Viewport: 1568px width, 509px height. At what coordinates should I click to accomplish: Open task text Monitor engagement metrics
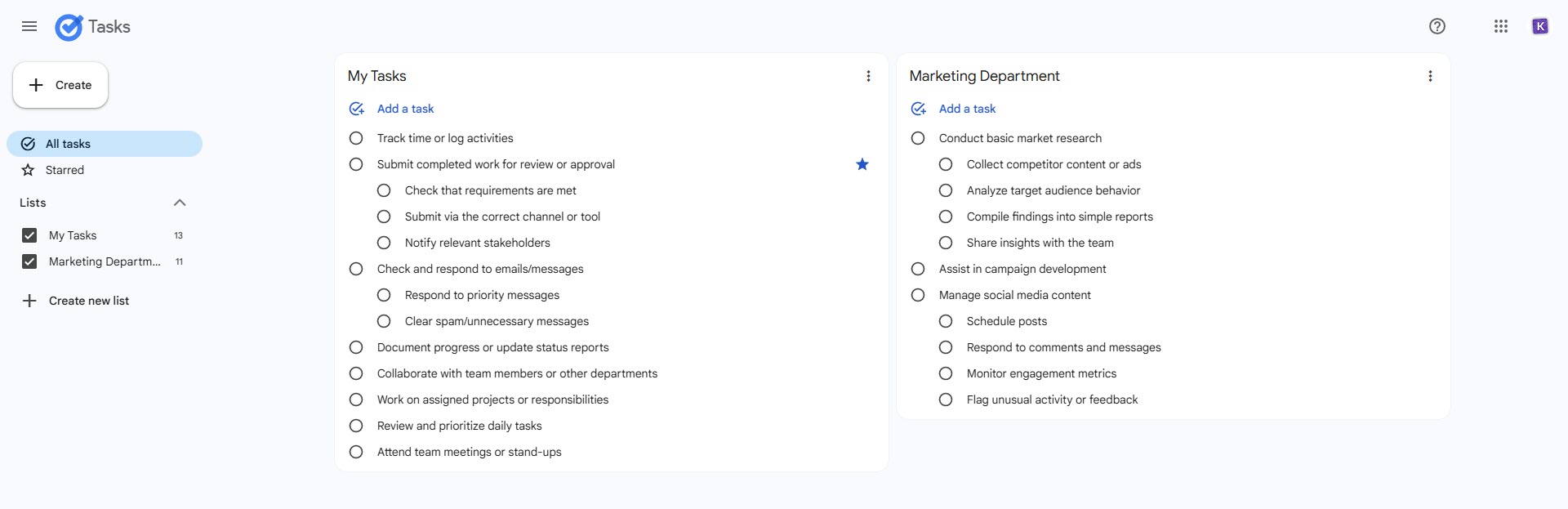pyautogui.click(x=1041, y=373)
